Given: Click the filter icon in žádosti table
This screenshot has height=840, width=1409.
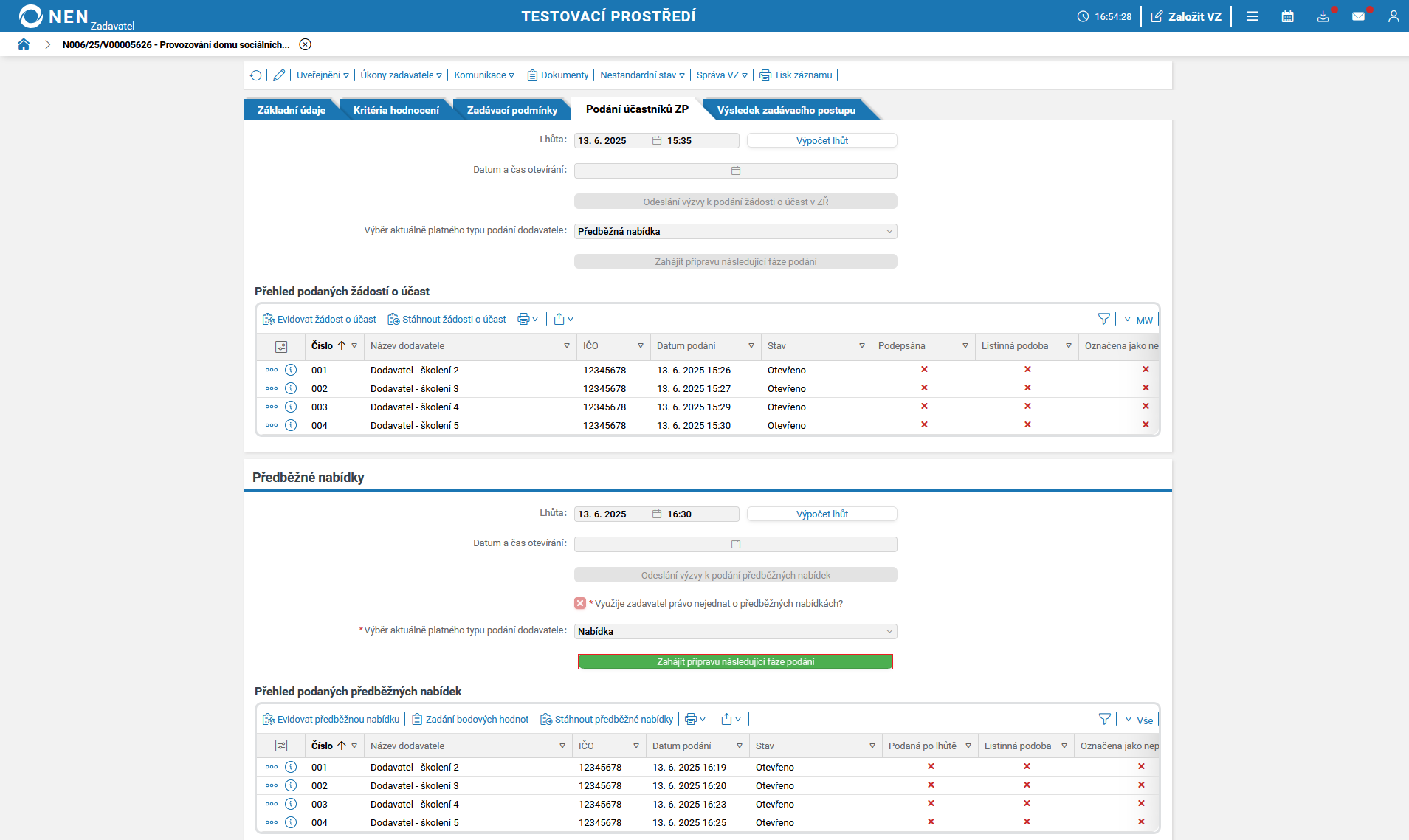Looking at the screenshot, I should [1104, 319].
